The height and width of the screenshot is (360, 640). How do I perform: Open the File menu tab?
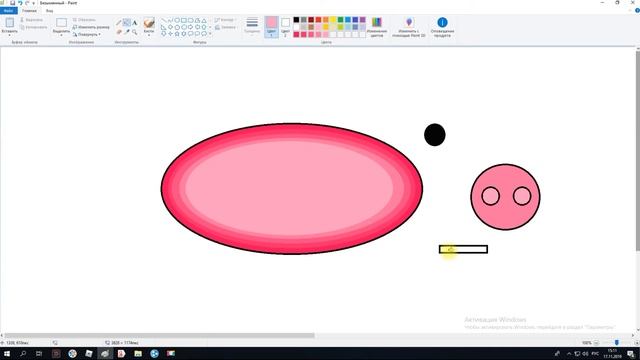coord(9,11)
